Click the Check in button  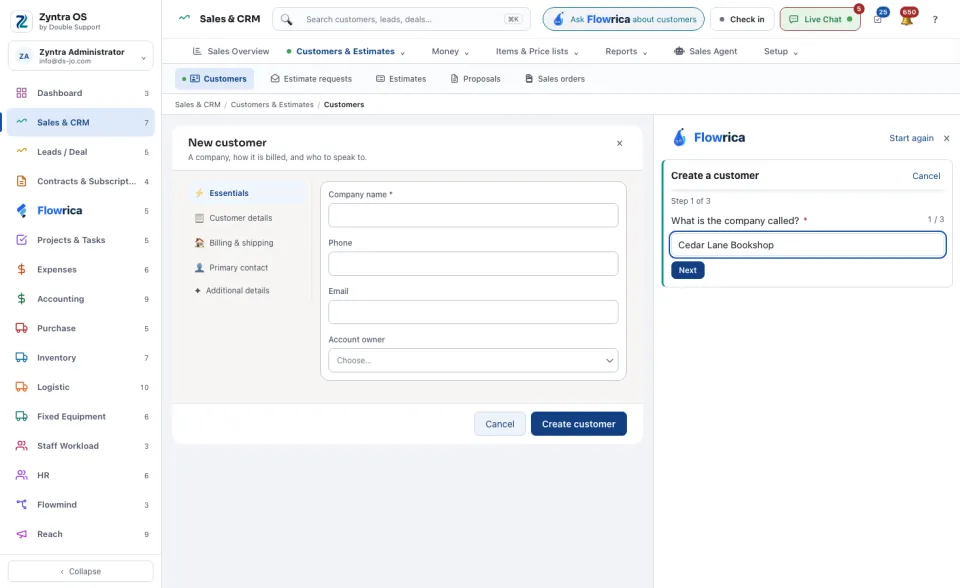coord(742,19)
